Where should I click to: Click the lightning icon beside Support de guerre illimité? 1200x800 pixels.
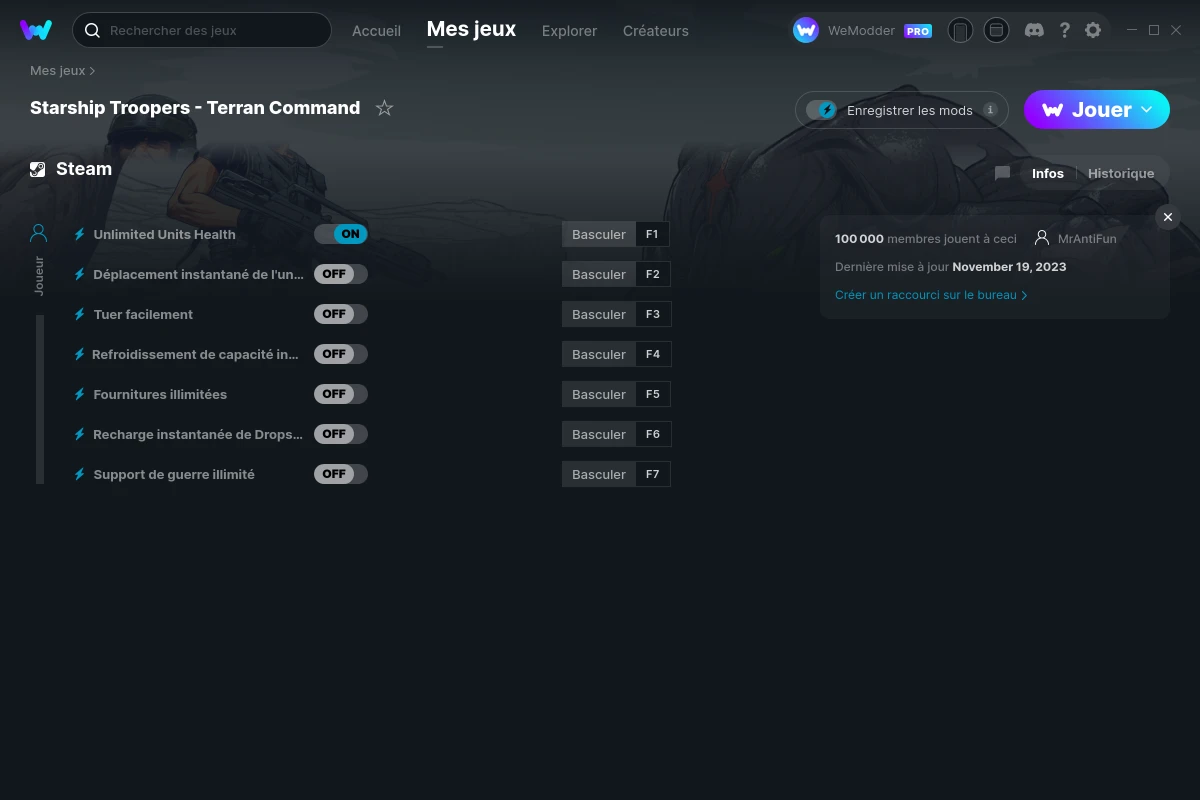pyautogui.click(x=80, y=474)
